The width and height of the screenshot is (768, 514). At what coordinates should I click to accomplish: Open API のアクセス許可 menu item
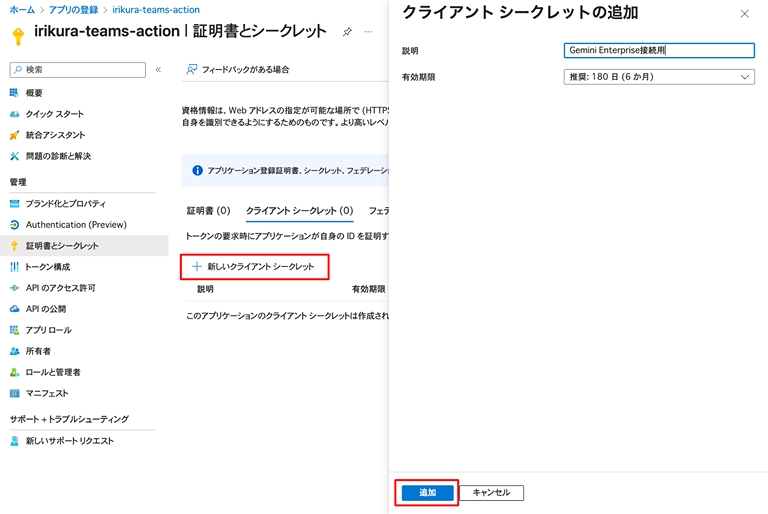pos(60,288)
